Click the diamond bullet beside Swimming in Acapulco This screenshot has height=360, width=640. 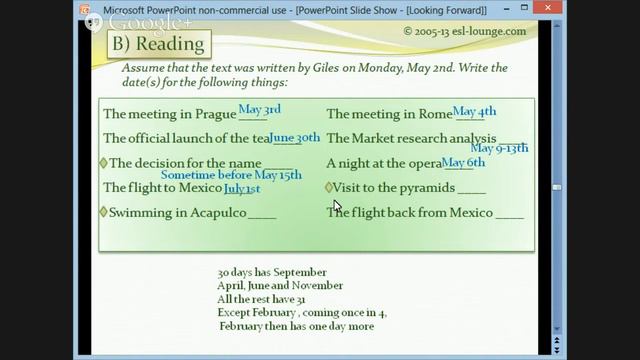pos(103,212)
